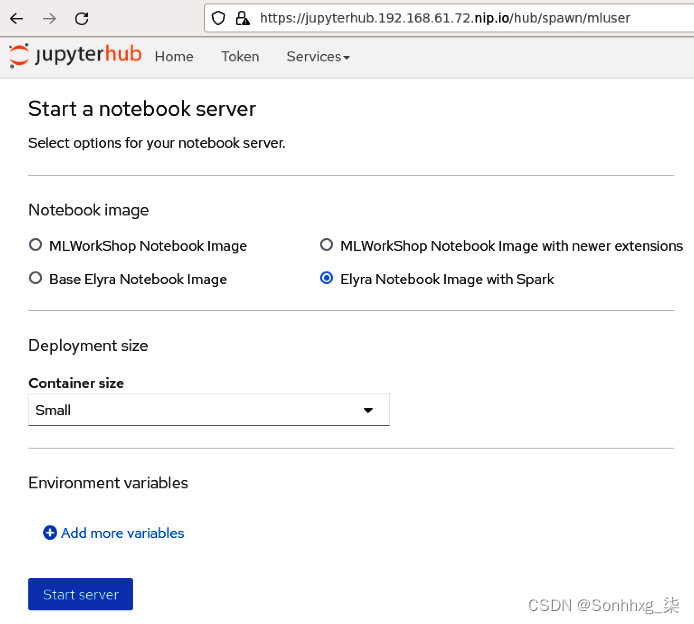Click the Add more variables link
Image resolution: width=694 pixels, height=624 pixels.
pyautogui.click(x=123, y=533)
